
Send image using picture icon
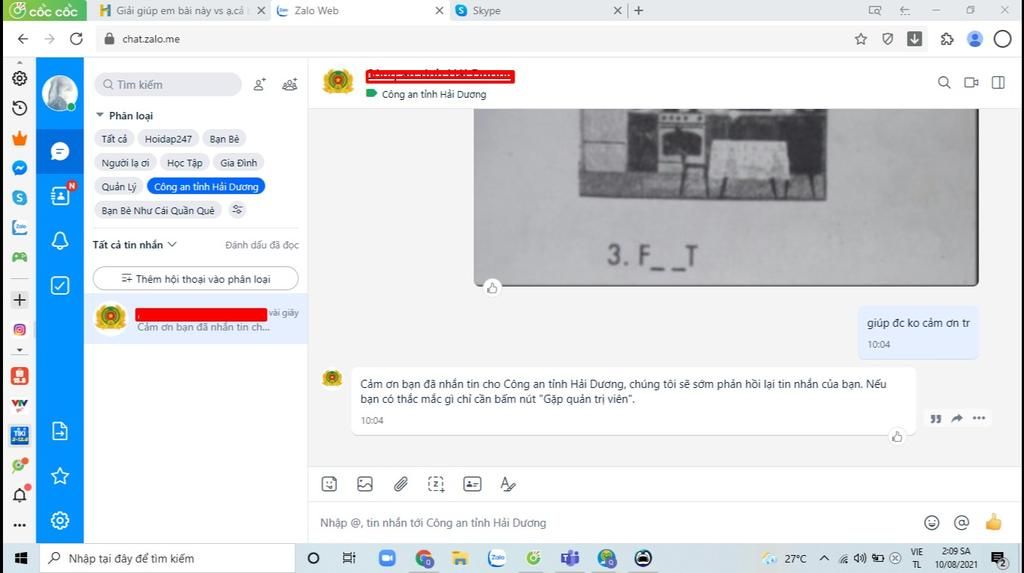coord(365,484)
